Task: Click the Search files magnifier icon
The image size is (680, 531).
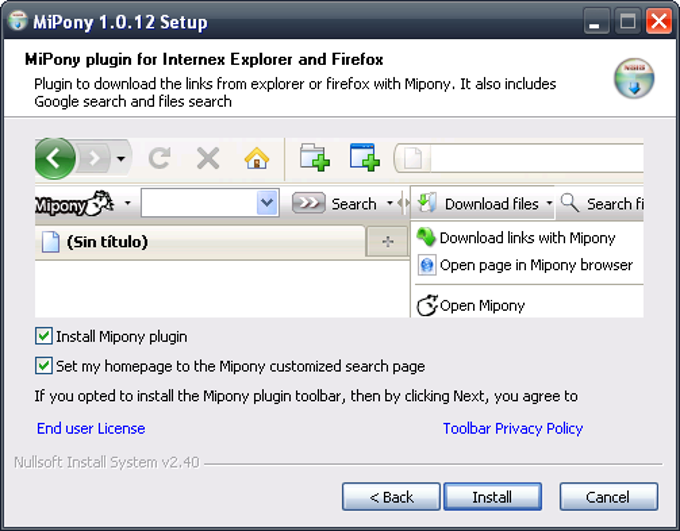Action: point(569,203)
